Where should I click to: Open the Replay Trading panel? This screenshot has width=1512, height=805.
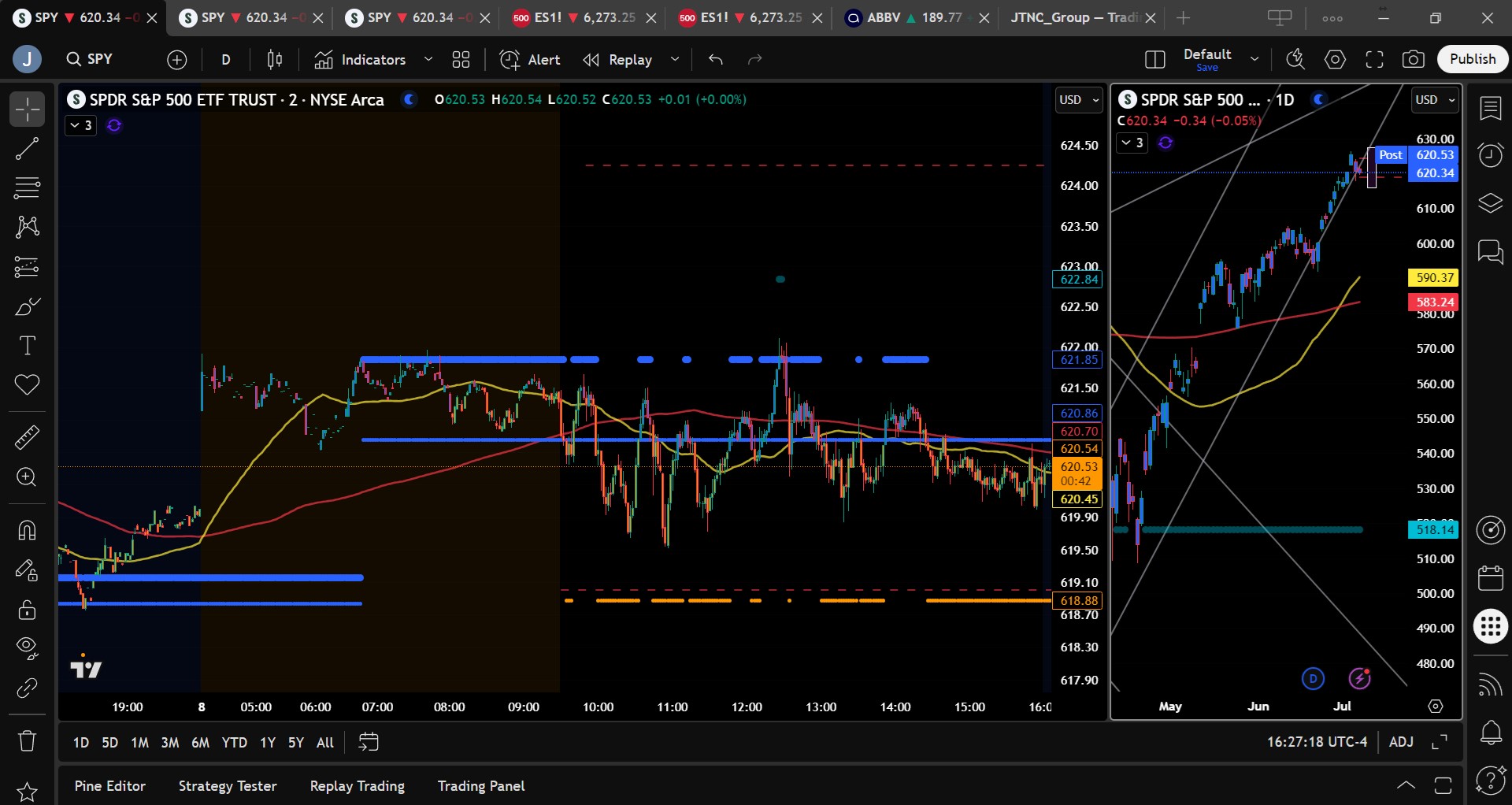[x=358, y=786]
